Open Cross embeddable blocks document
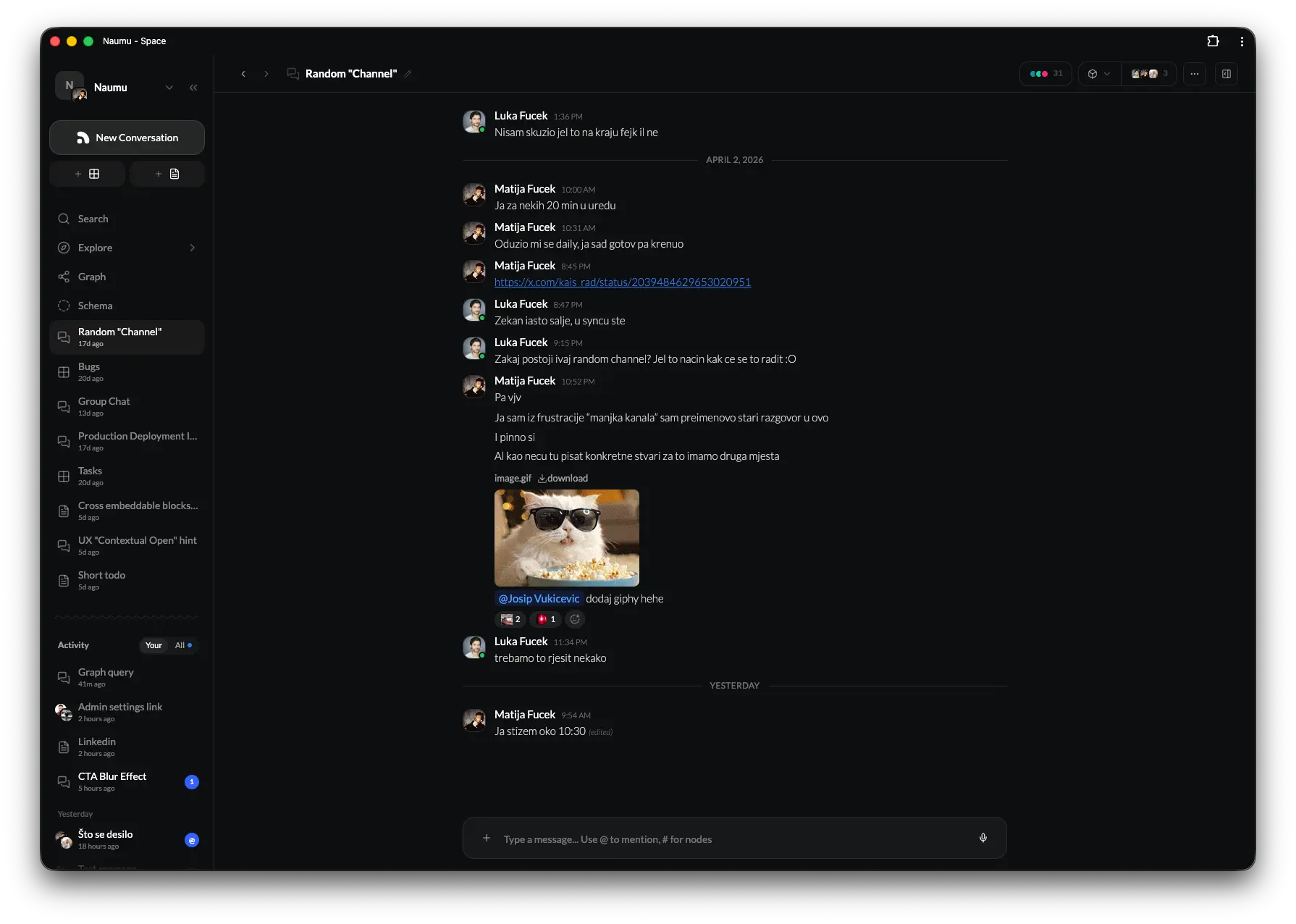Image resolution: width=1296 pixels, height=924 pixels. (127, 511)
